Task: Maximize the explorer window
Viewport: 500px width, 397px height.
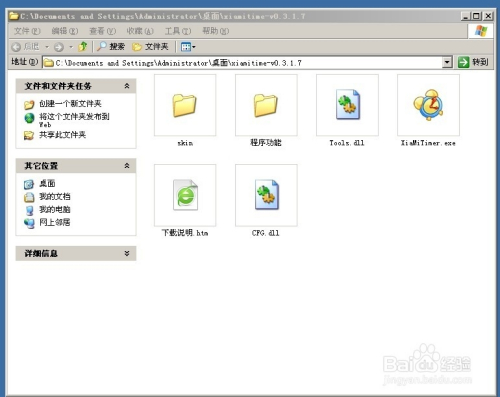Action: click(477, 16)
